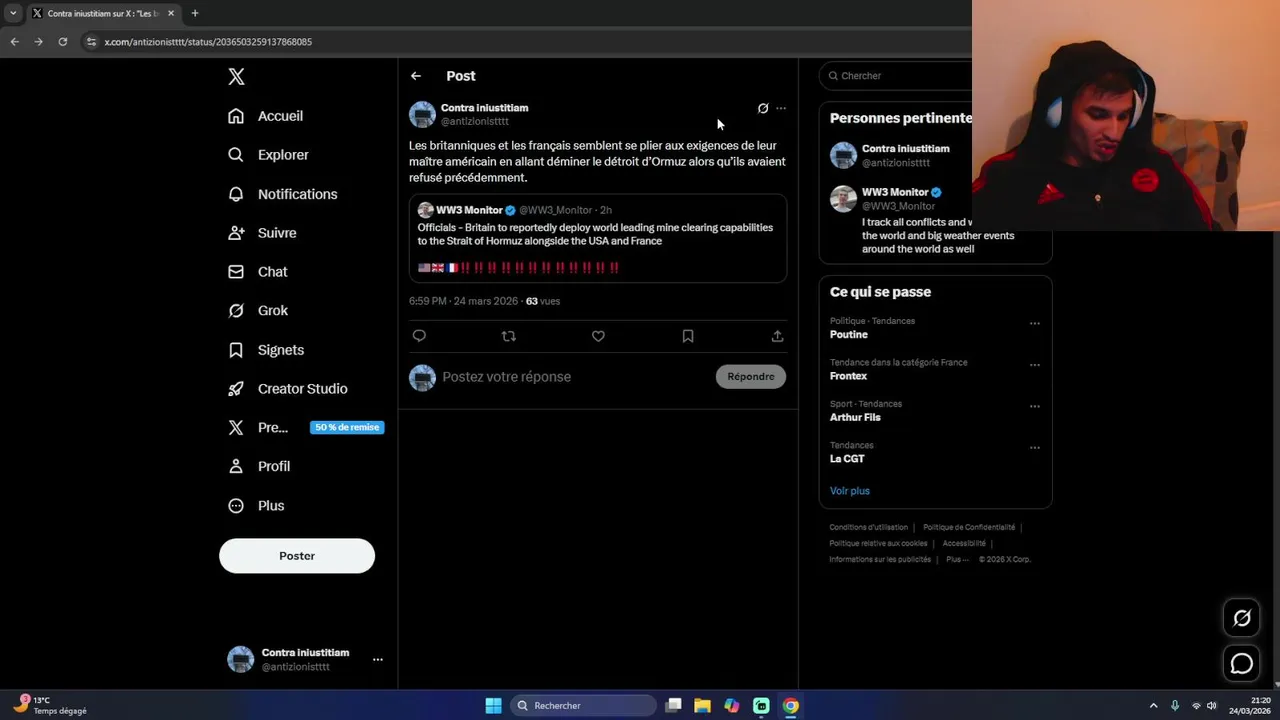Reload the page in browser
Image resolution: width=1280 pixels, height=720 pixels.
pos(62,42)
